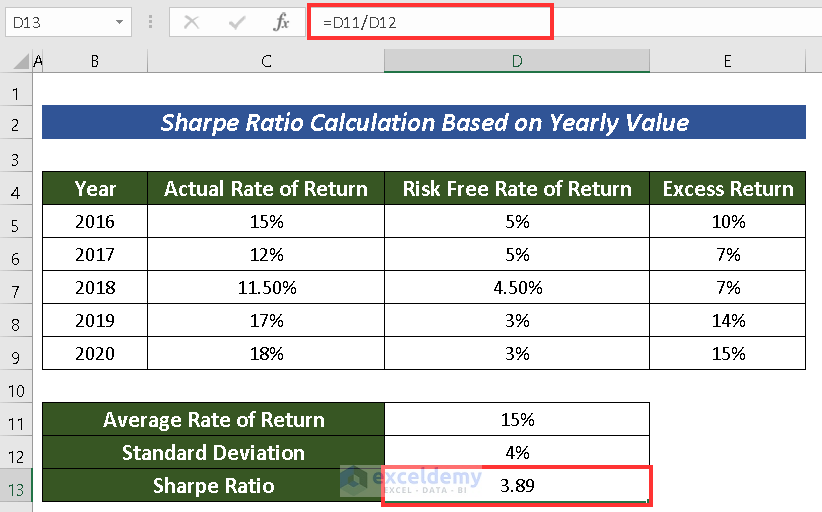Click the formula bar showing =D11/D12
This screenshot has height=512, width=822.
click(x=430, y=22)
